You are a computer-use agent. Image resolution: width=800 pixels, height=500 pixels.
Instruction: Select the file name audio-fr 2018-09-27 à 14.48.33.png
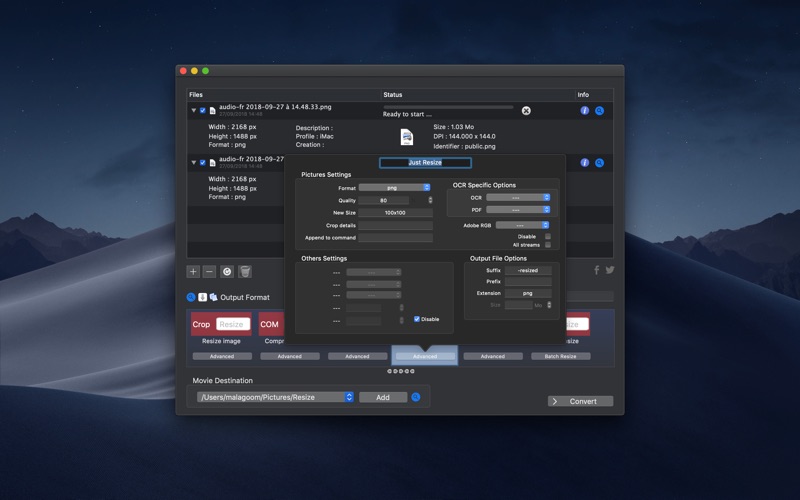(275, 107)
